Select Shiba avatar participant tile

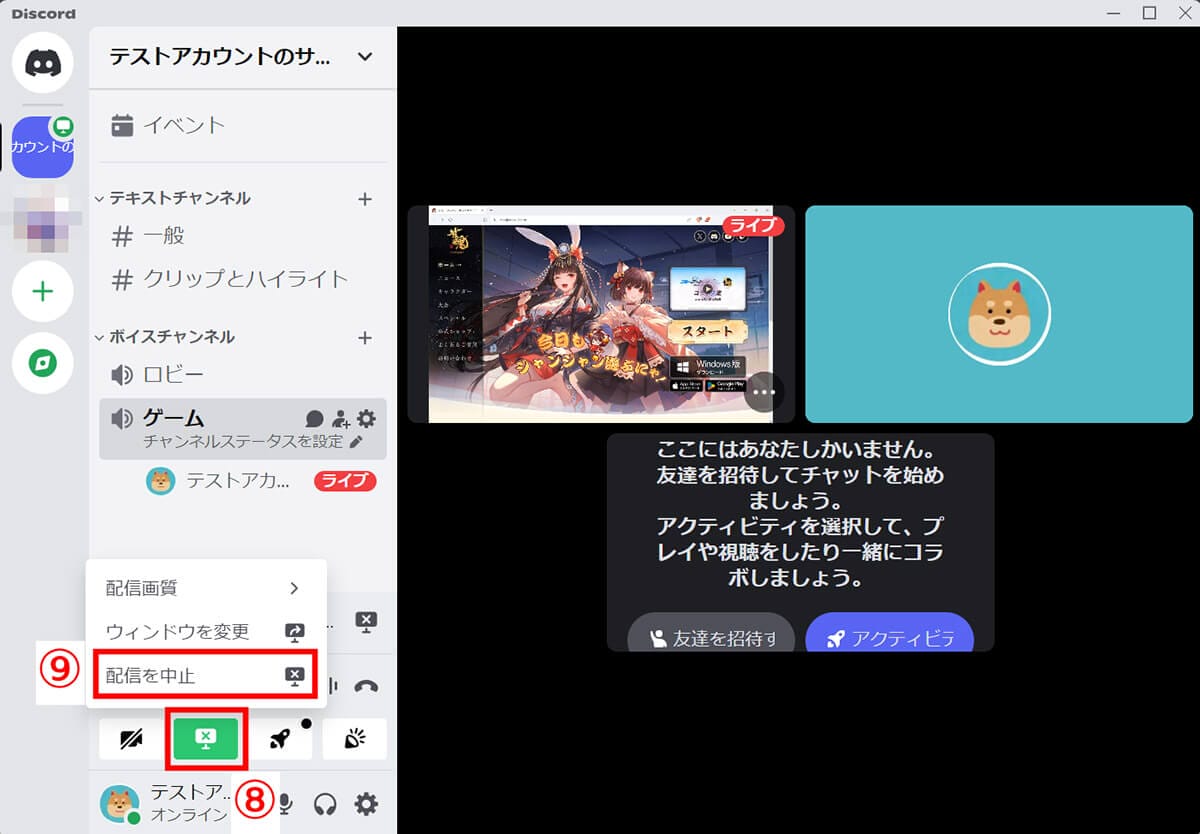click(999, 314)
